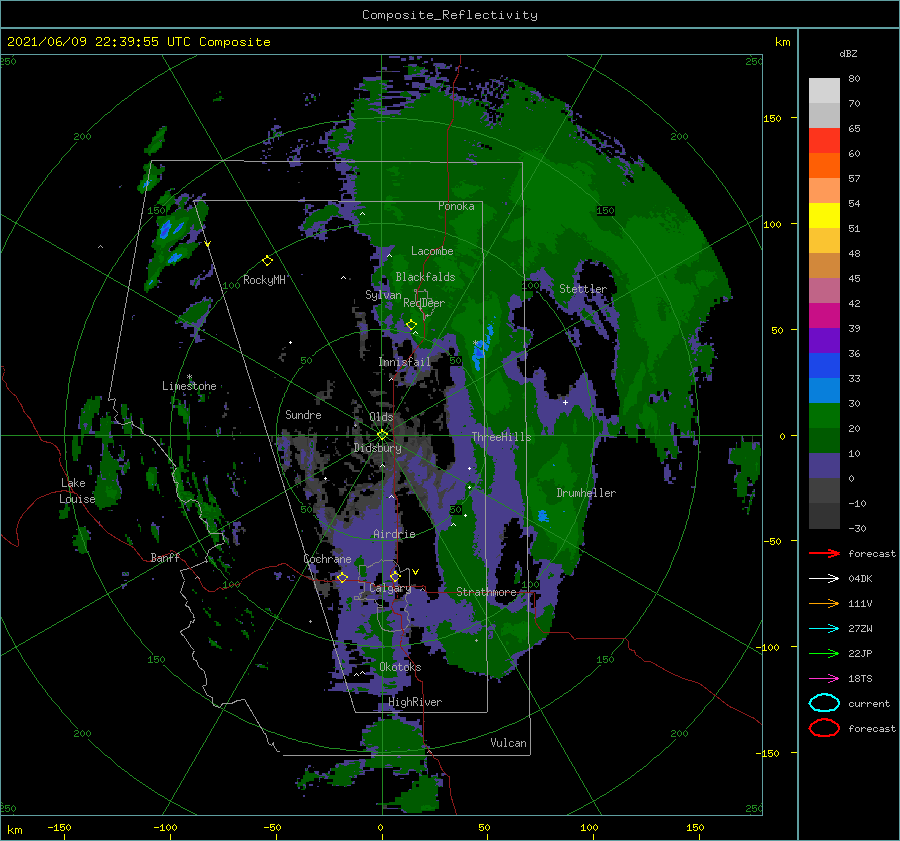
Task: Select the purple 36-39 dBZ swatch
Action: [x=824, y=340]
